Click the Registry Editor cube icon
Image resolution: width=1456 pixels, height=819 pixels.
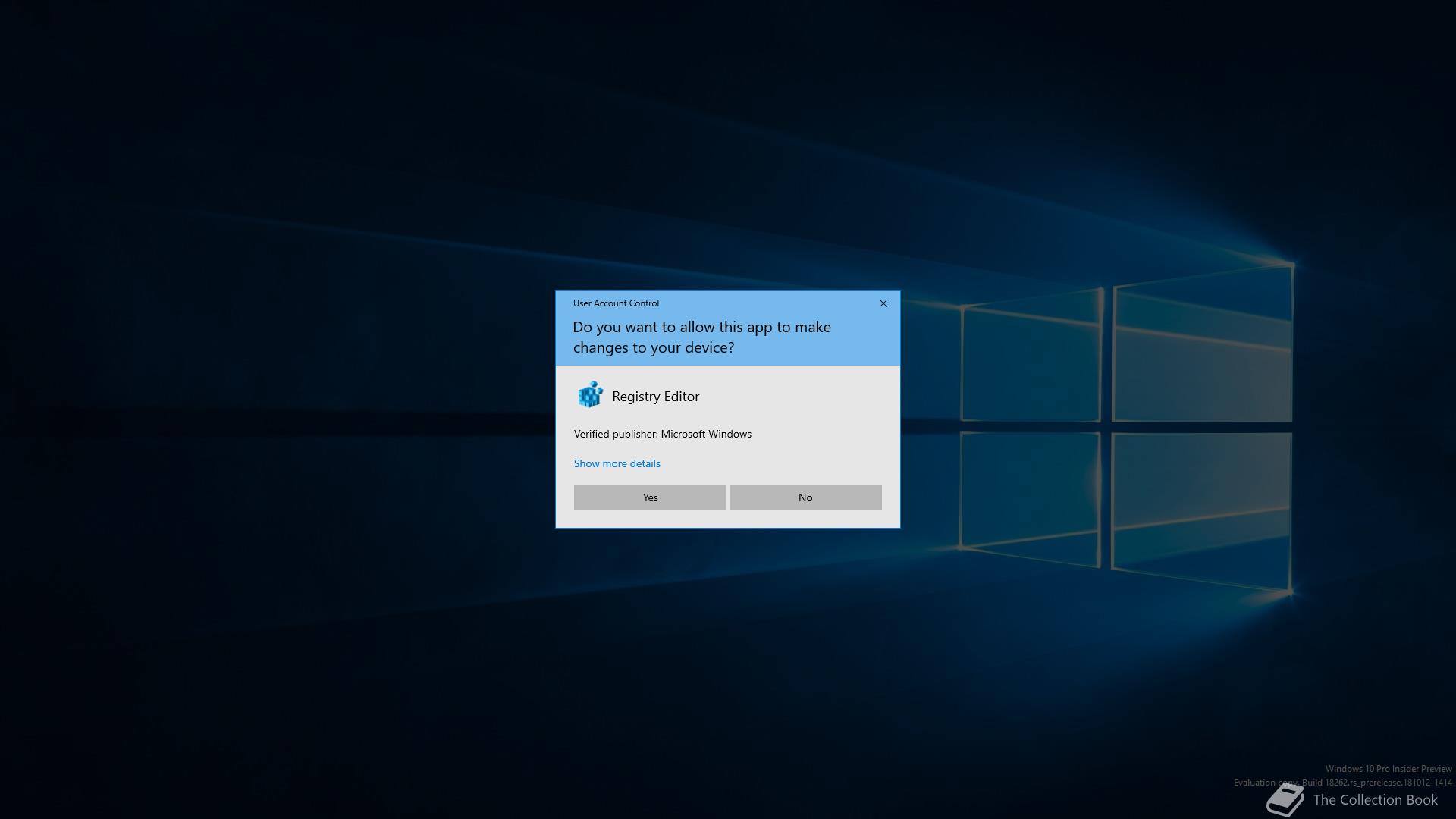pos(590,395)
